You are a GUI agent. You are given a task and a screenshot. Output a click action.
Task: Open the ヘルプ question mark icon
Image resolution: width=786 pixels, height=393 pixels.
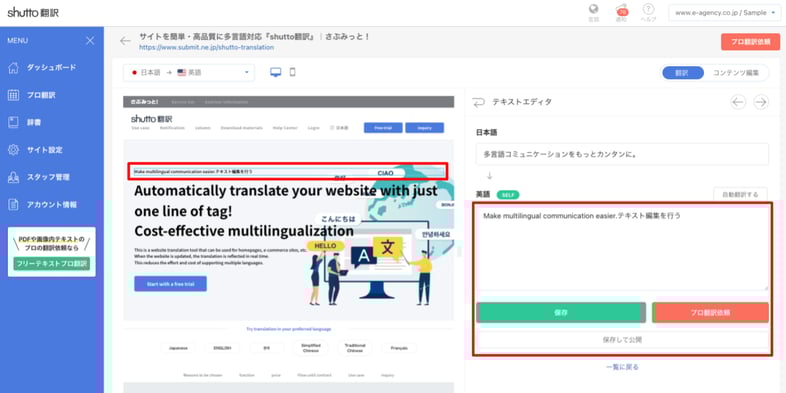coord(649,10)
